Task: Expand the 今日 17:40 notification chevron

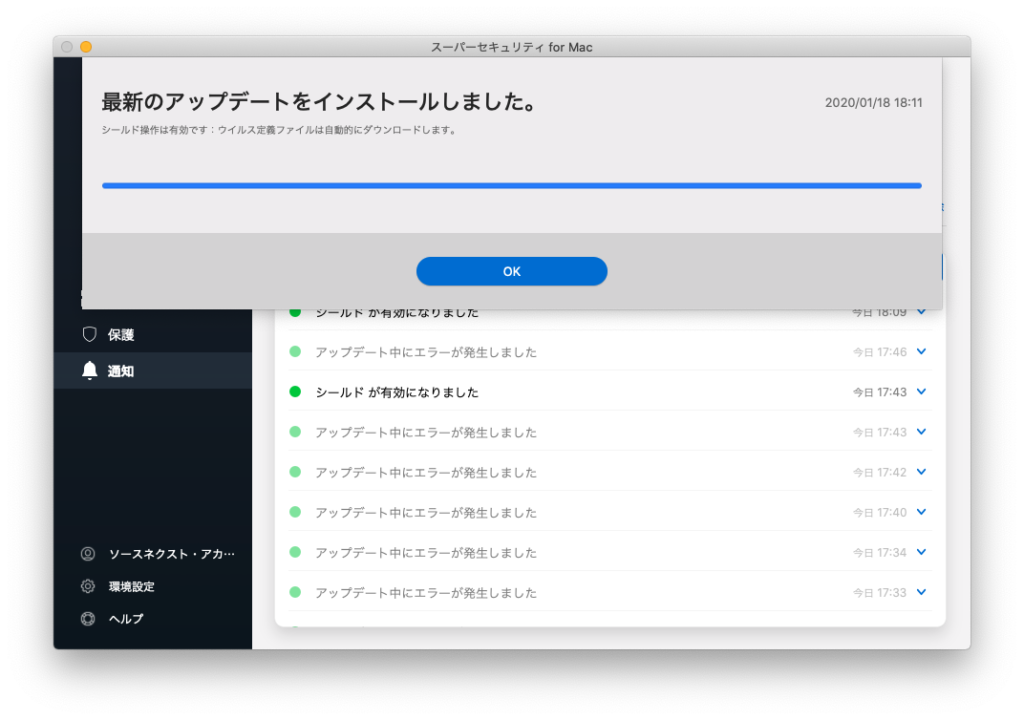Action: tap(921, 512)
